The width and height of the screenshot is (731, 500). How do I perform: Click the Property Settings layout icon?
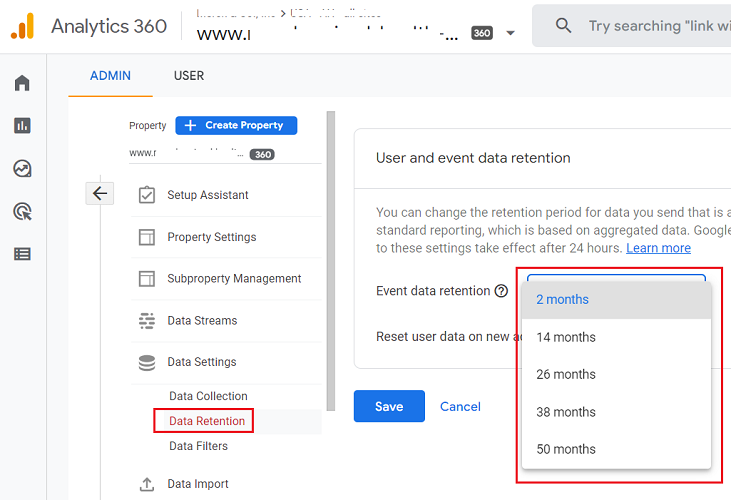tap(147, 237)
